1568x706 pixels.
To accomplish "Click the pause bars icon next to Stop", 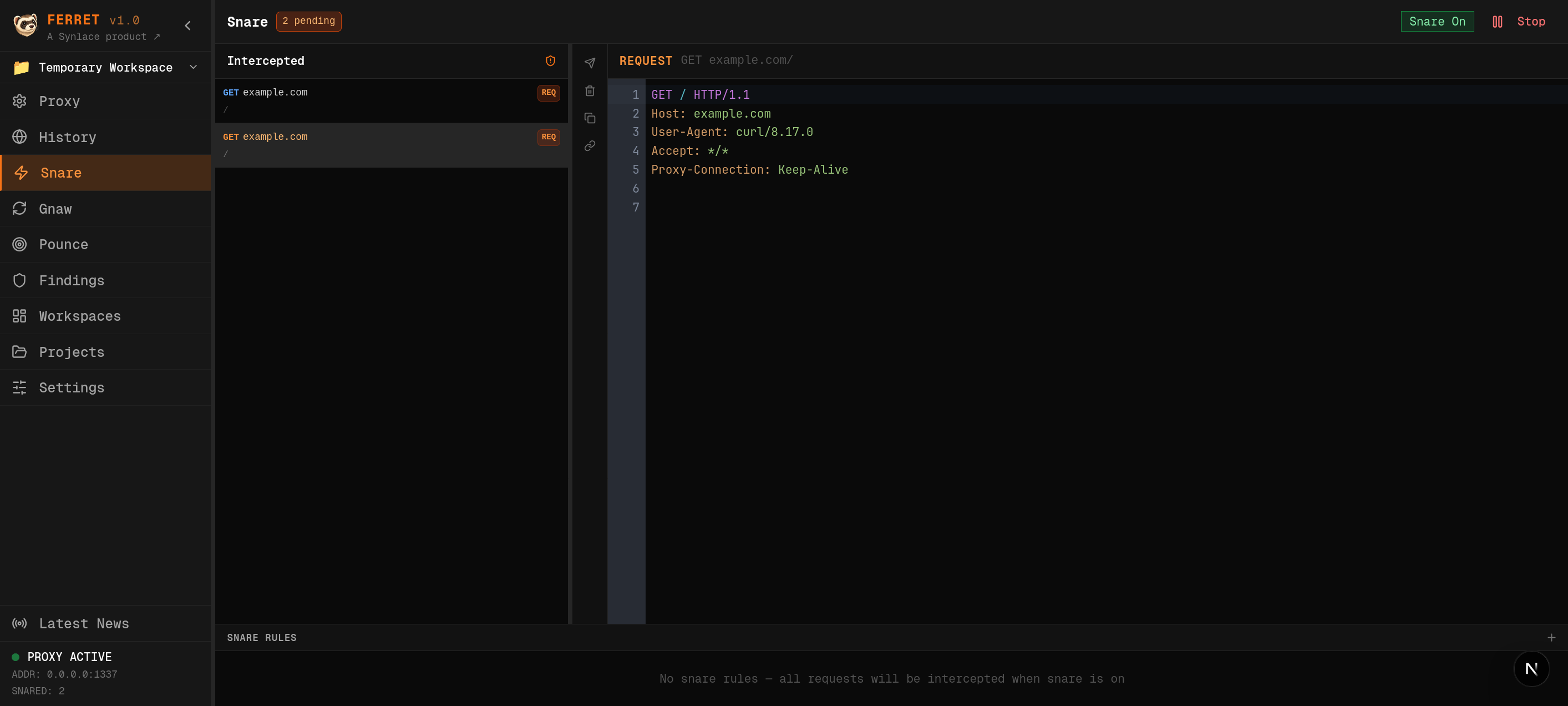I will pyautogui.click(x=1498, y=22).
